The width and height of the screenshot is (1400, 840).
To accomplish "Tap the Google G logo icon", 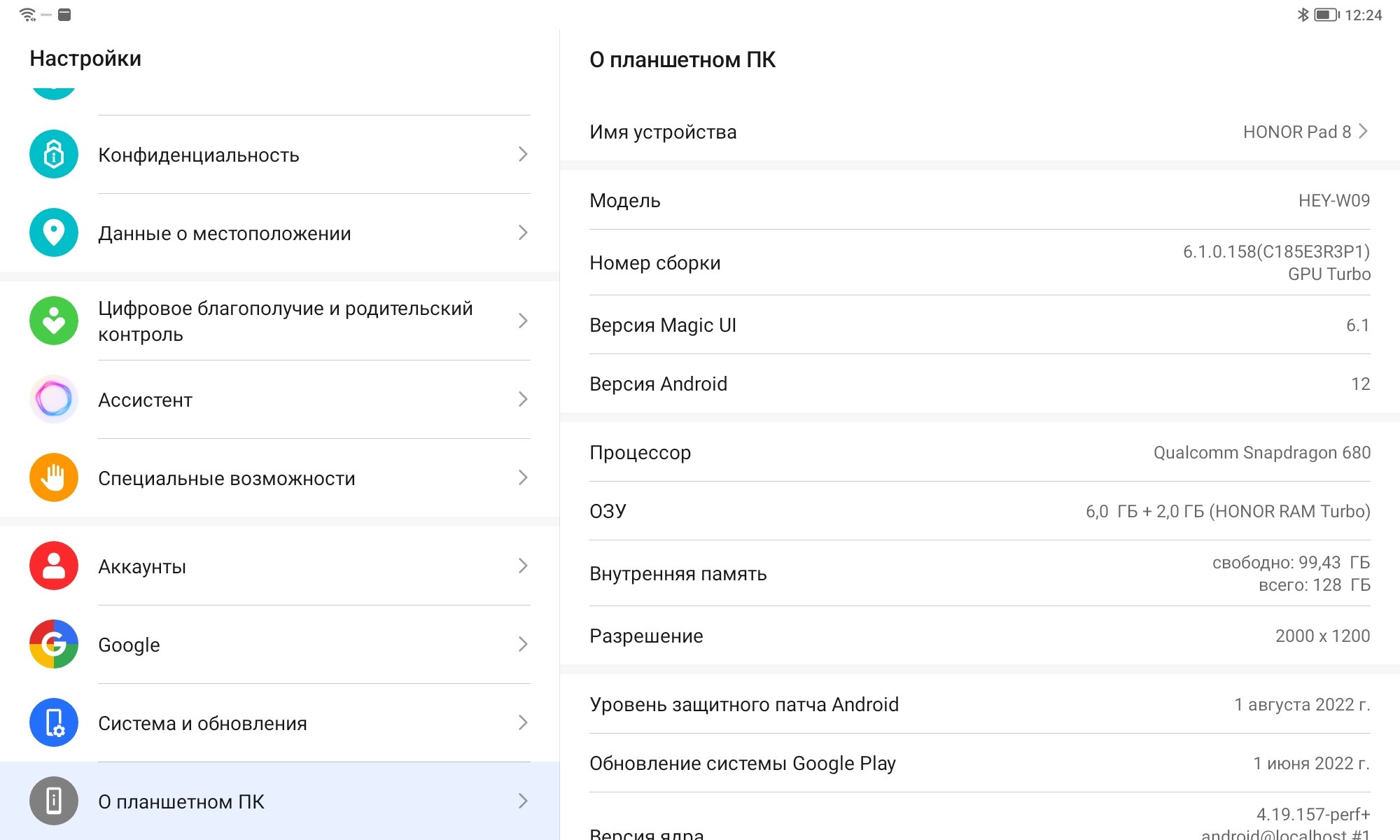I will [54, 644].
